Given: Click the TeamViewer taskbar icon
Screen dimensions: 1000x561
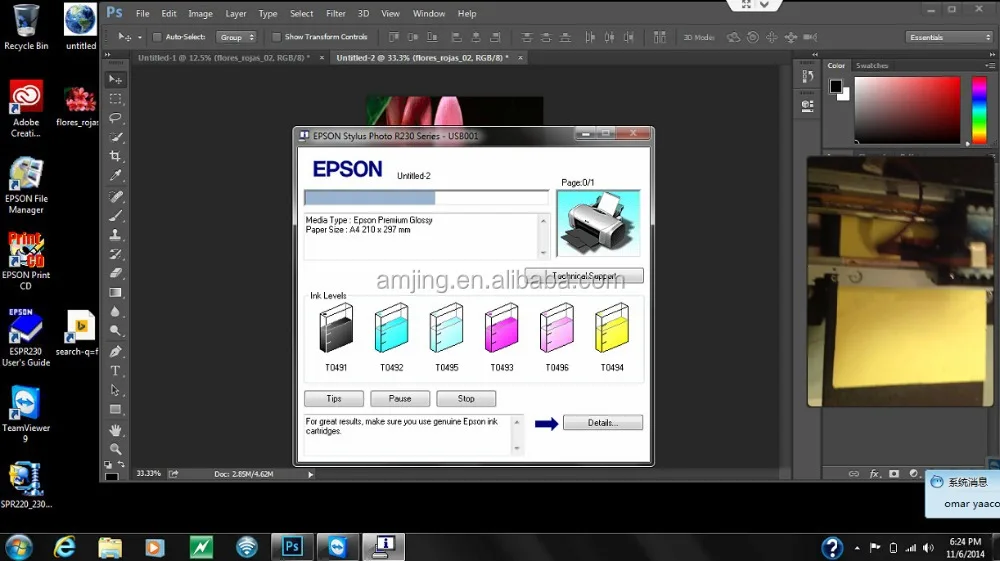Looking at the screenshot, I should pyautogui.click(x=337, y=547).
